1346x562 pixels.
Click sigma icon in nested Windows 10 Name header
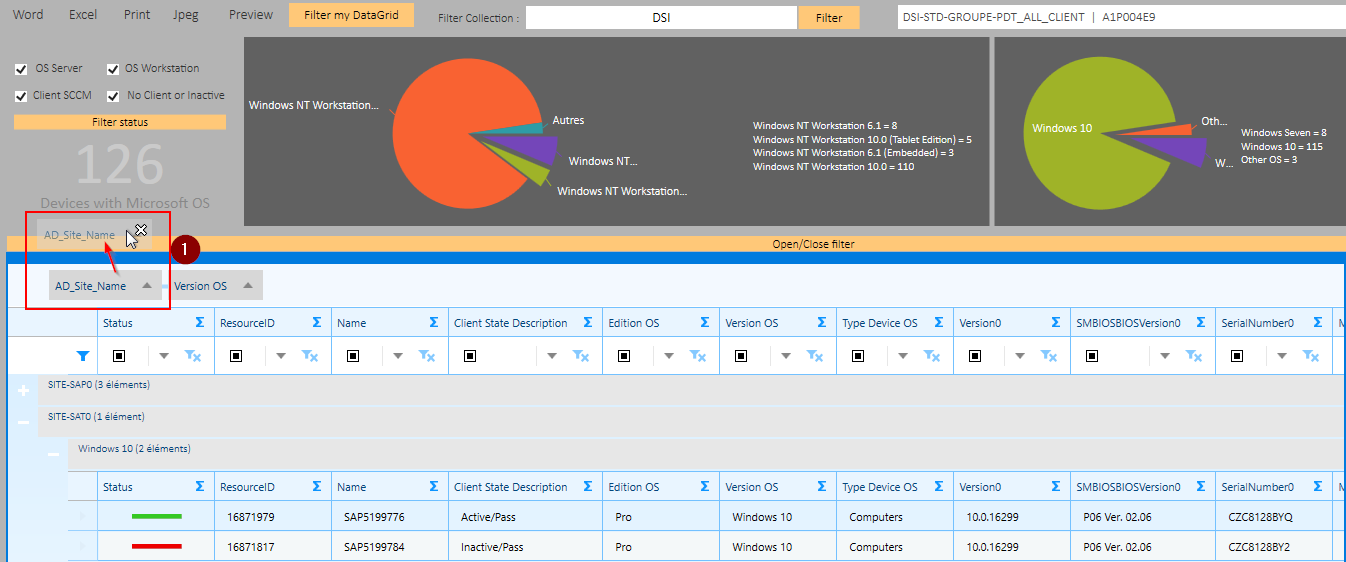coord(434,486)
